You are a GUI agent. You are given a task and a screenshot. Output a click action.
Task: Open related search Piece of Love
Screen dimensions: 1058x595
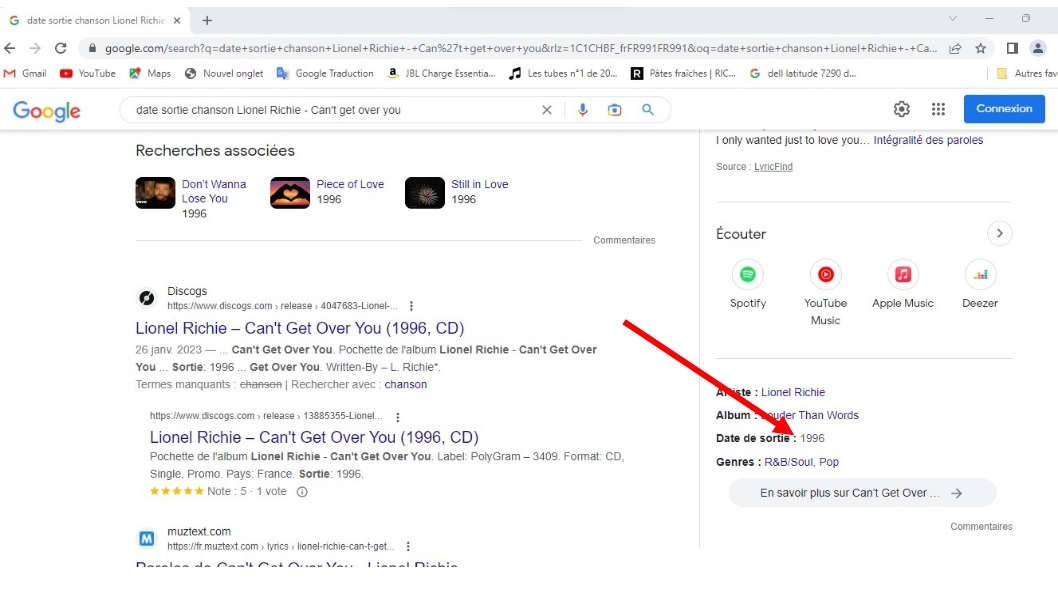pyautogui.click(x=350, y=184)
